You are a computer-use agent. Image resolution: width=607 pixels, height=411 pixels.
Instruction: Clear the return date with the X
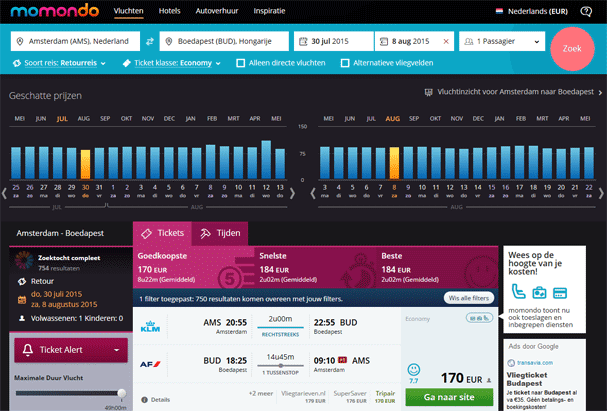click(x=446, y=41)
